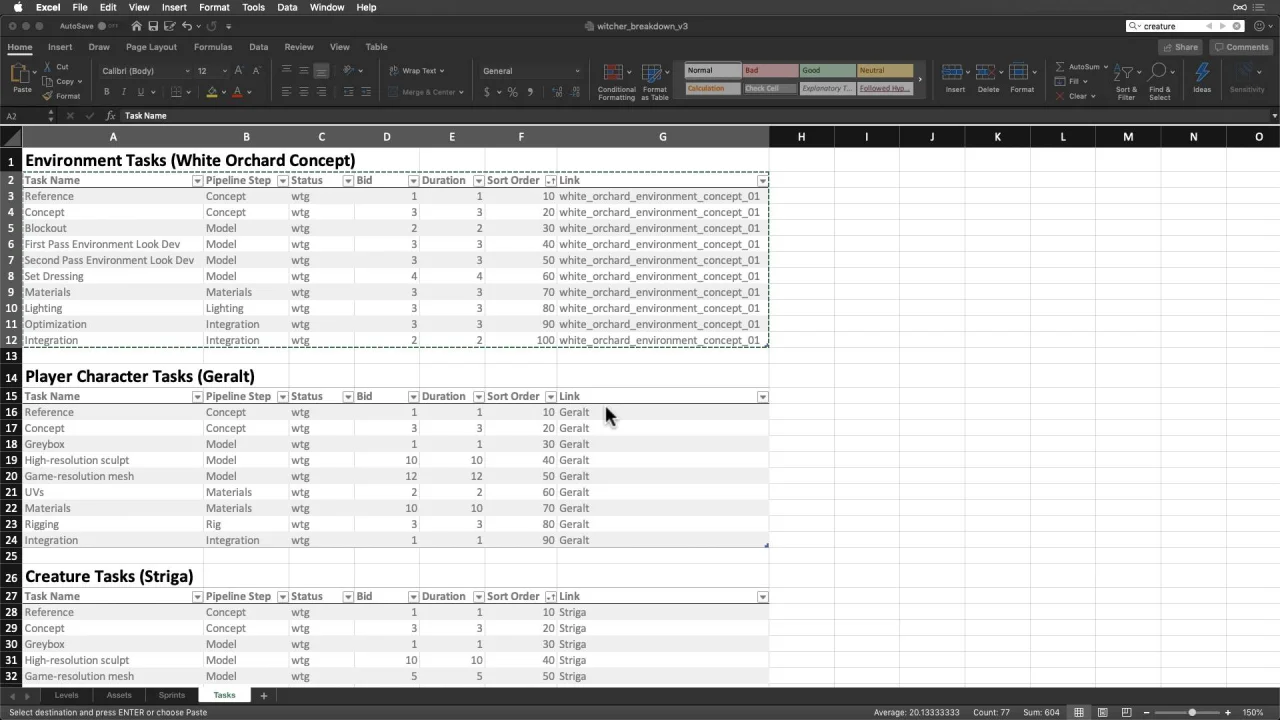Click the Increase Decimal icon
1280x720 pixels.
pyautogui.click(x=555, y=92)
